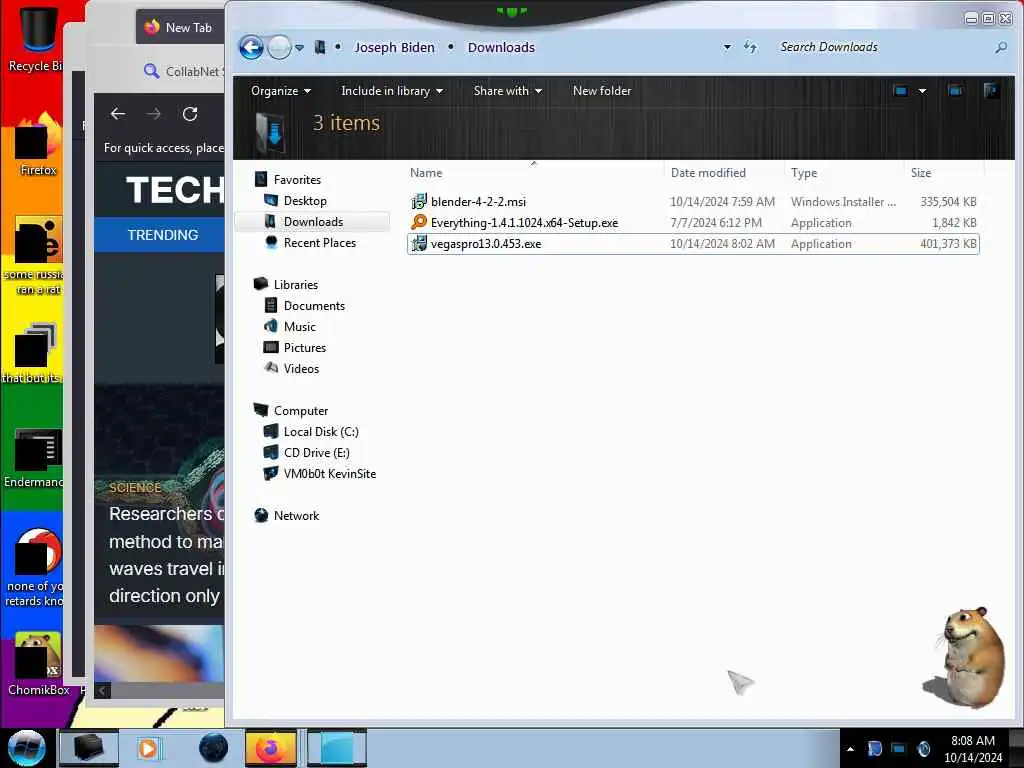
Task: Open CD Drive (E:)
Action: tap(316, 453)
